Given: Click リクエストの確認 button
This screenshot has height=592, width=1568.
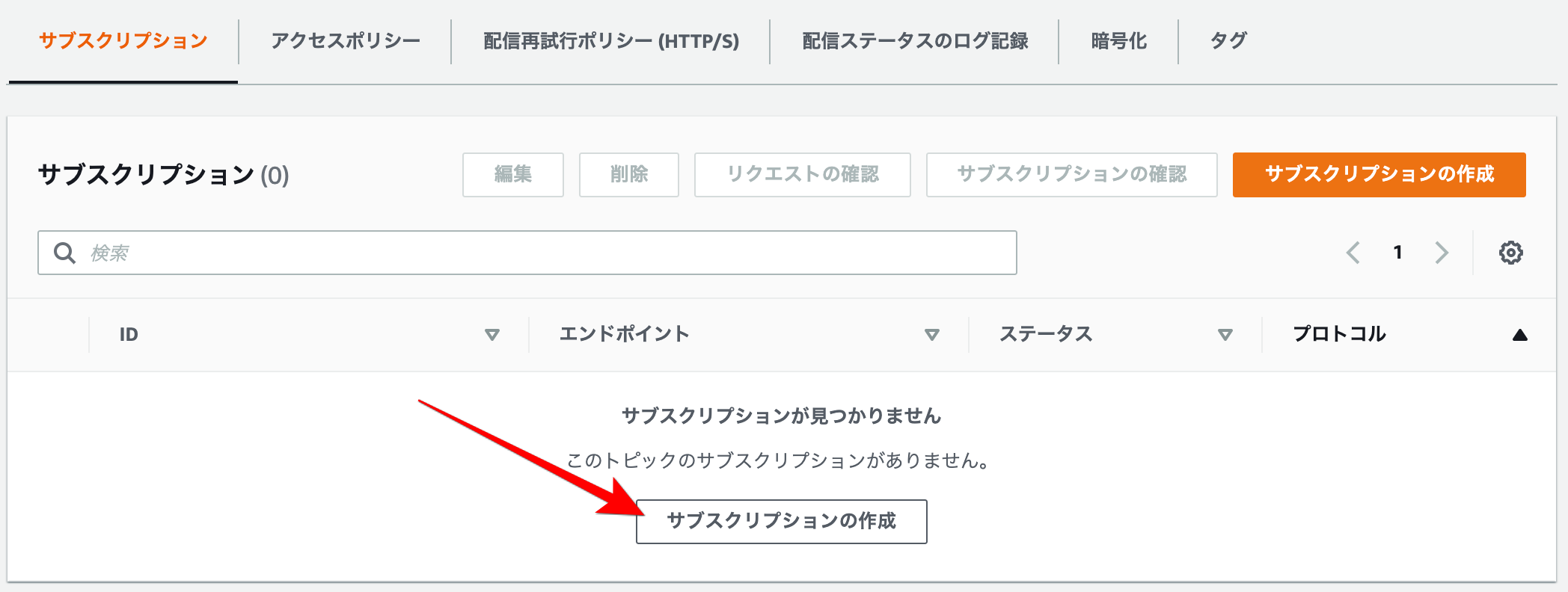Looking at the screenshot, I should (x=802, y=175).
